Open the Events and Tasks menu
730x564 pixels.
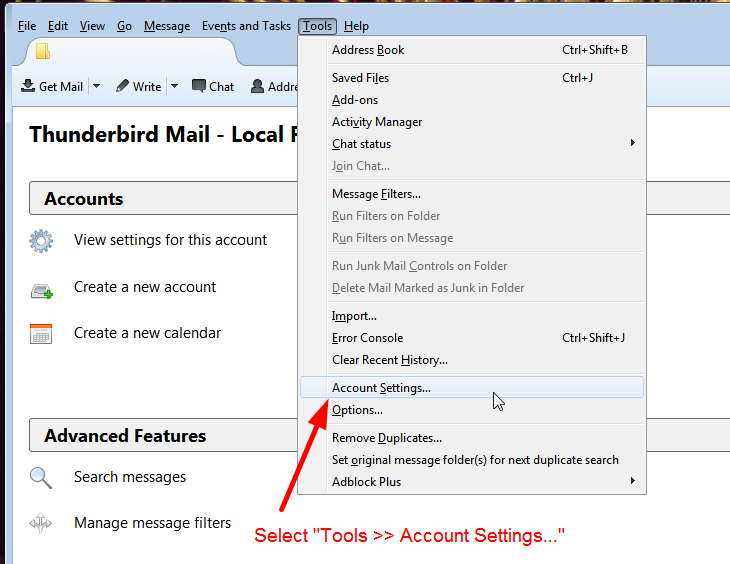[x=246, y=26]
